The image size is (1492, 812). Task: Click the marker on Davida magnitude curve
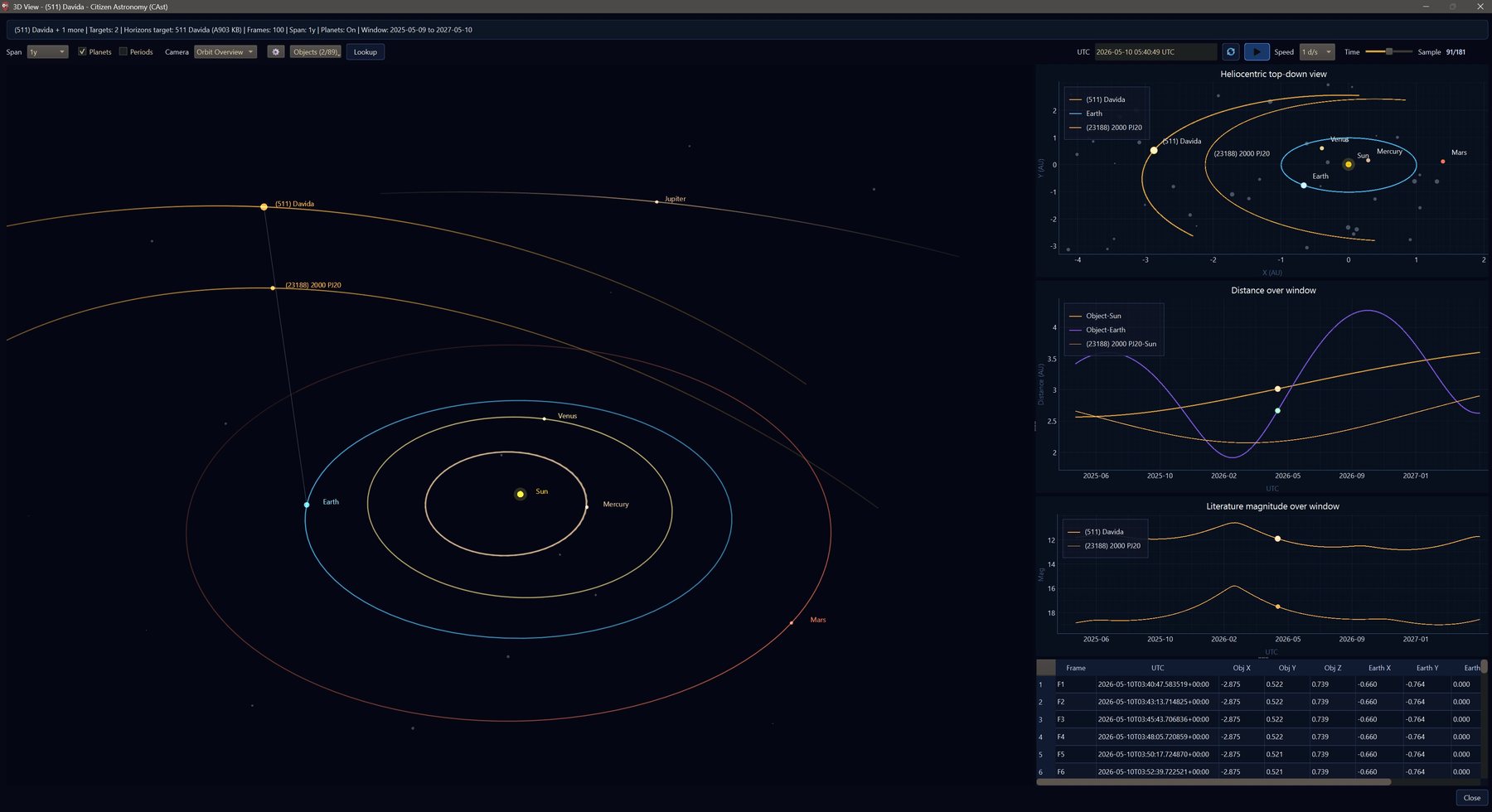tap(1277, 539)
